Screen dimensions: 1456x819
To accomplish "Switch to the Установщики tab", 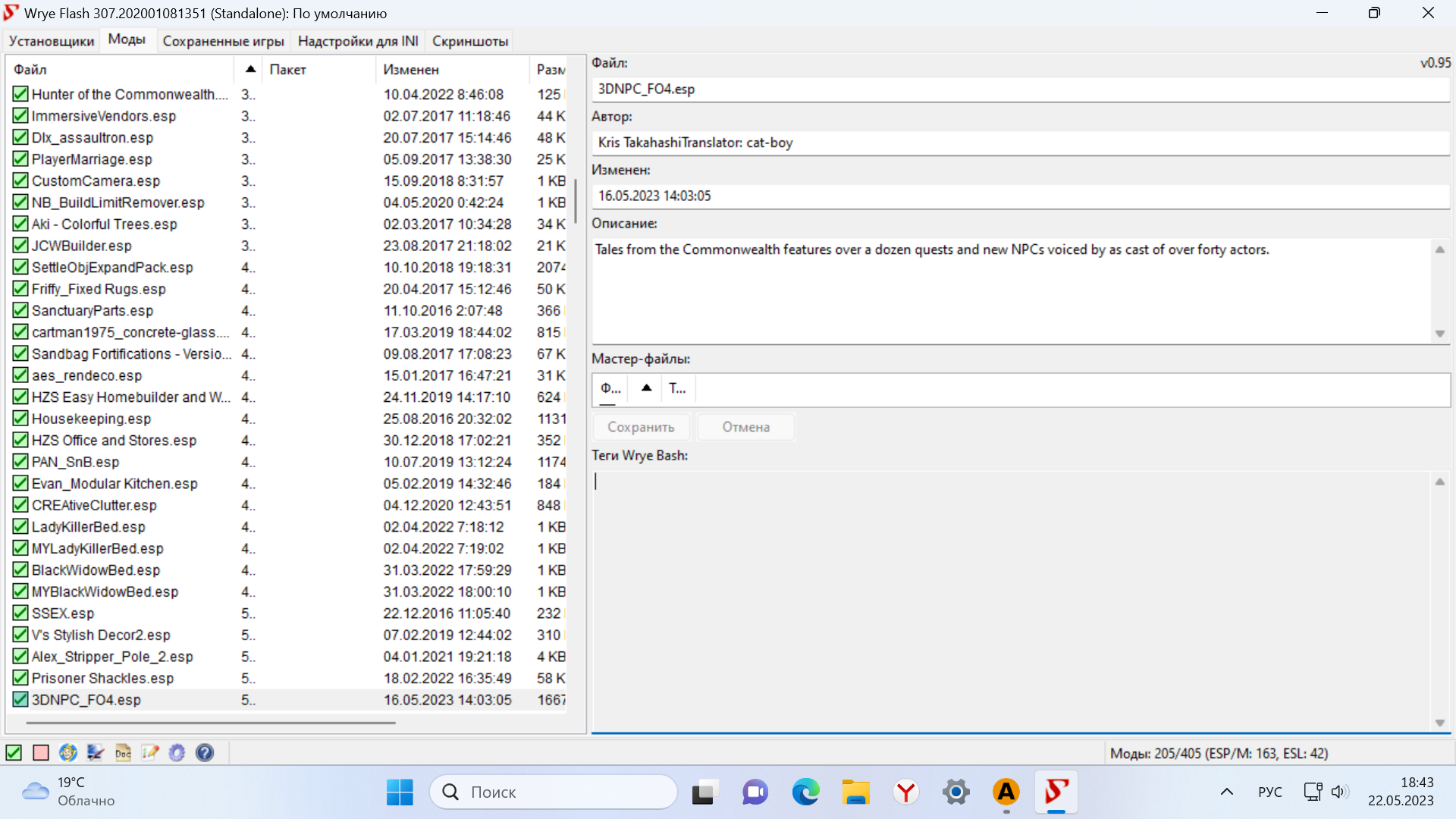I will click(52, 41).
